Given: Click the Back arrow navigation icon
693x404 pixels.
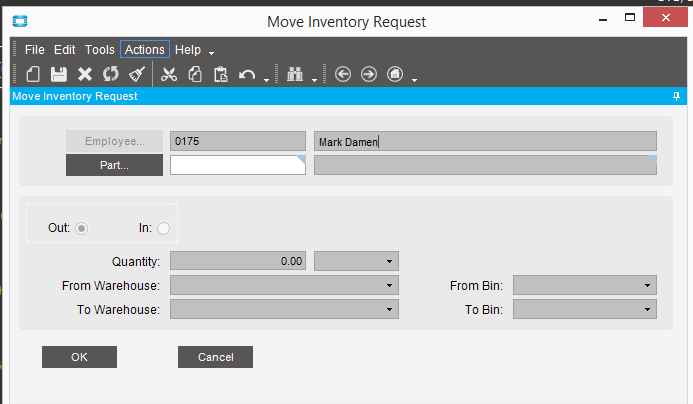Looking at the screenshot, I should pos(343,74).
